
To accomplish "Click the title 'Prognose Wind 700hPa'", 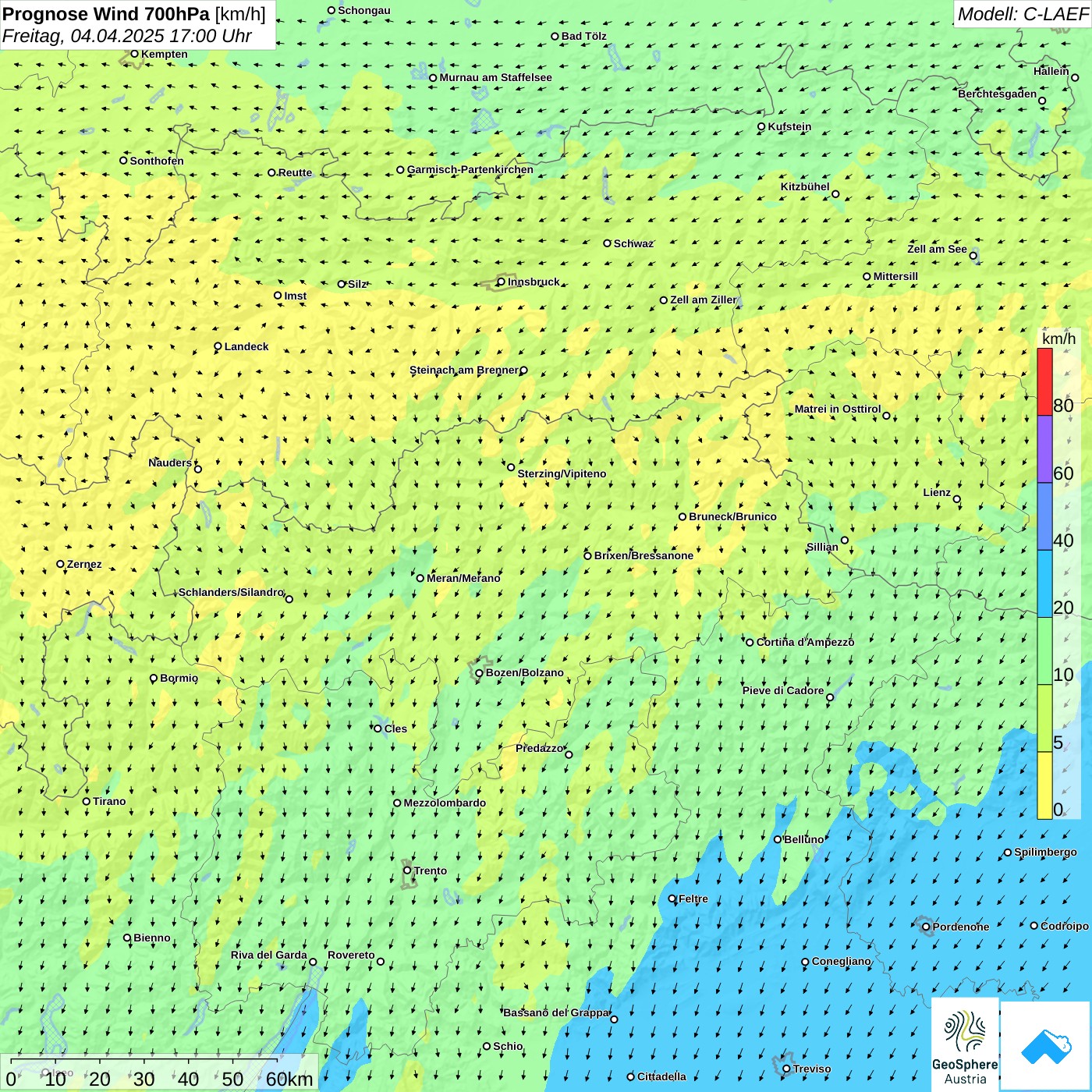I will click(106, 14).
